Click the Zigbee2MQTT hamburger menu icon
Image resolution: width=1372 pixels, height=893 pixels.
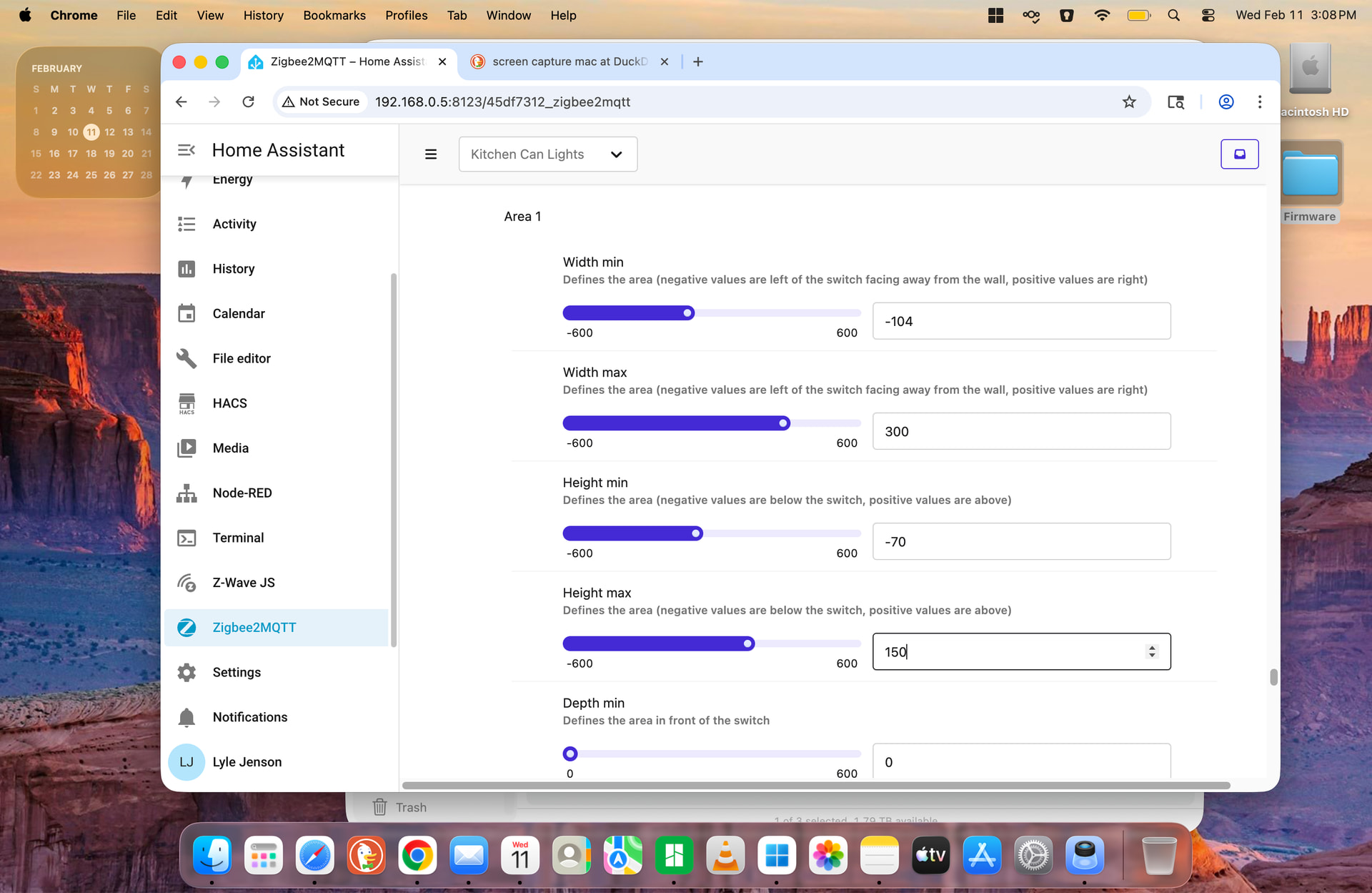coord(431,154)
